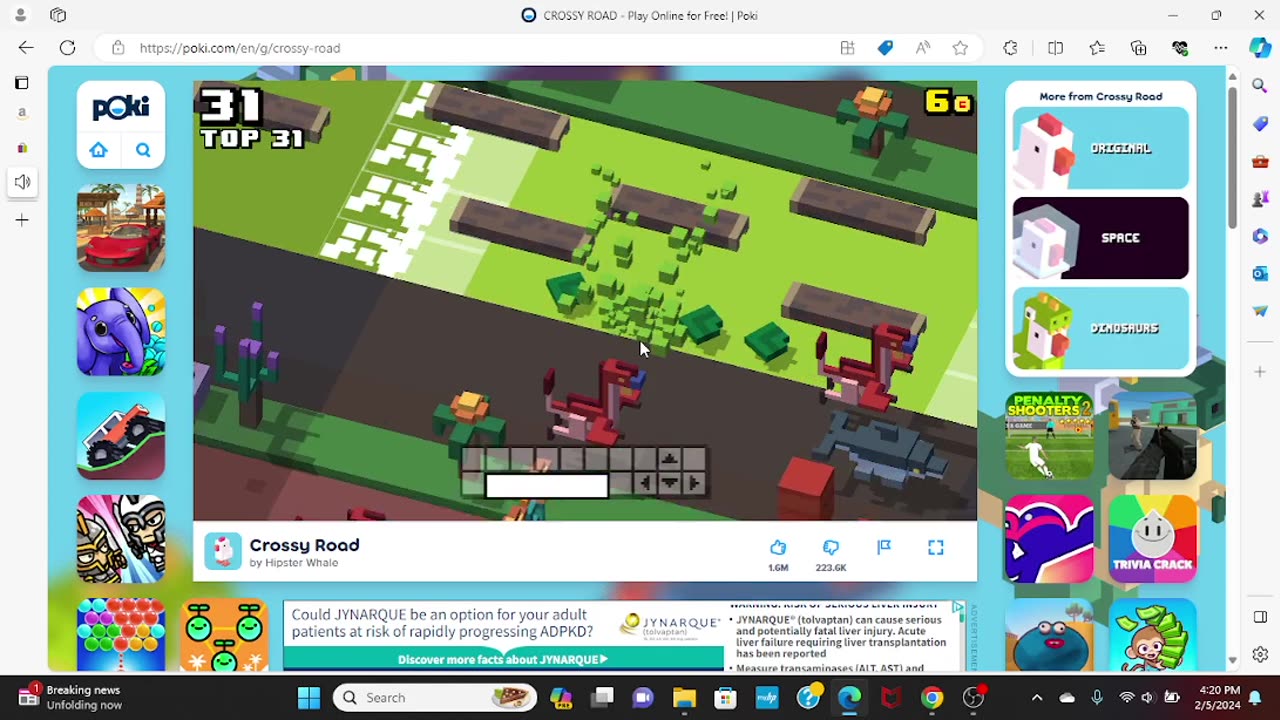Image resolution: width=1280 pixels, height=720 pixels.
Task: Add page to favorites star
Action: tap(960, 48)
